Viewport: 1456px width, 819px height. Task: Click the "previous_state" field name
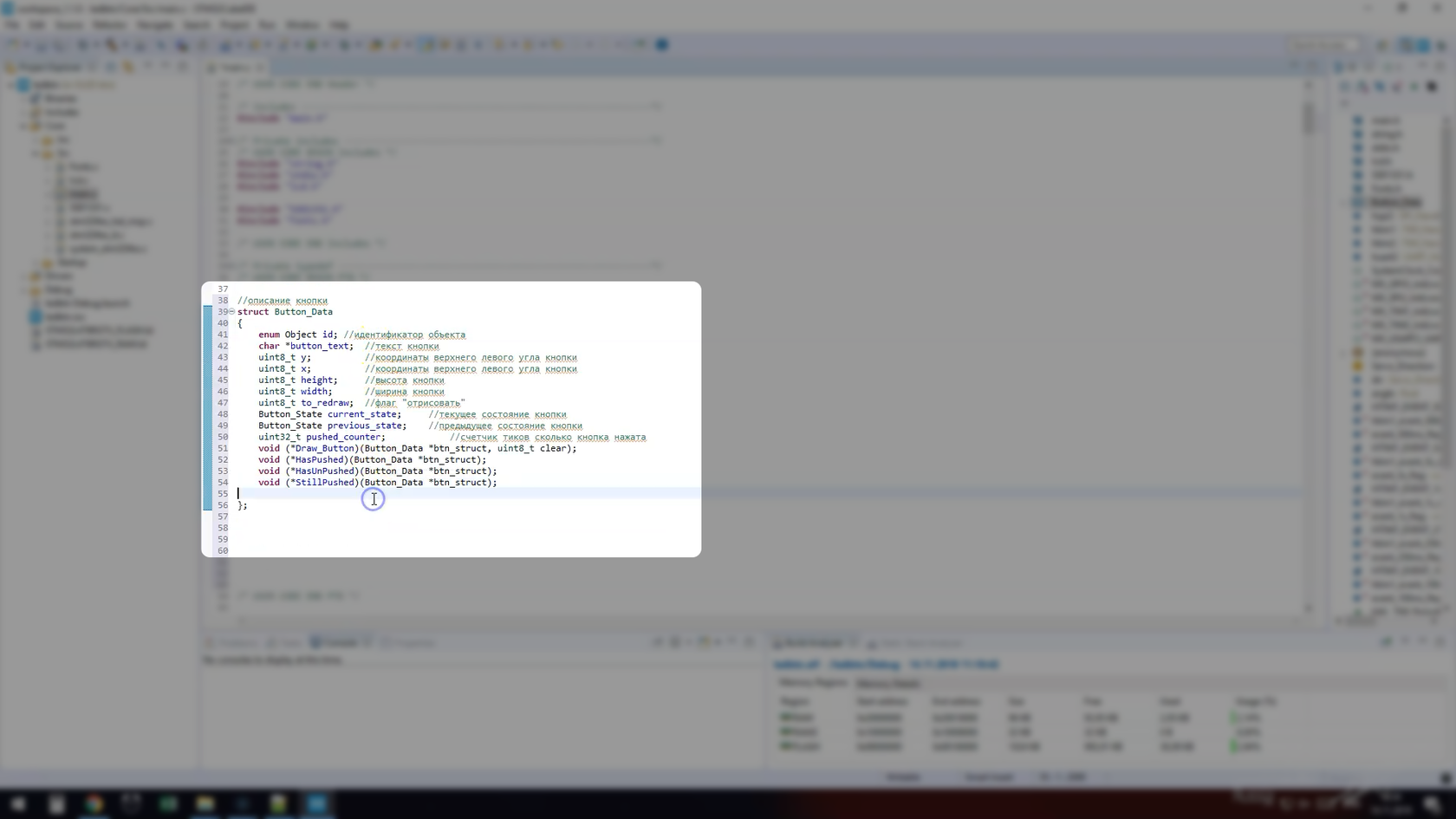tap(364, 426)
